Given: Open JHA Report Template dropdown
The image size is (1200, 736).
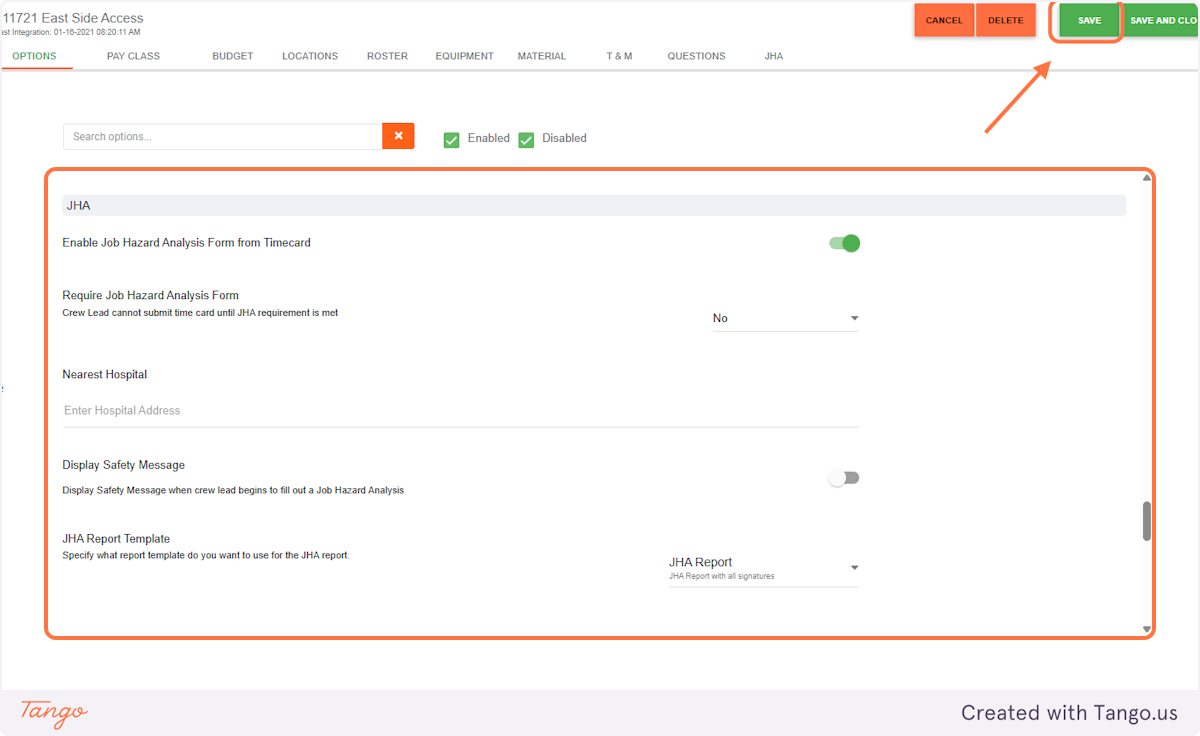Looking at the screenshot, I should 763,568.
